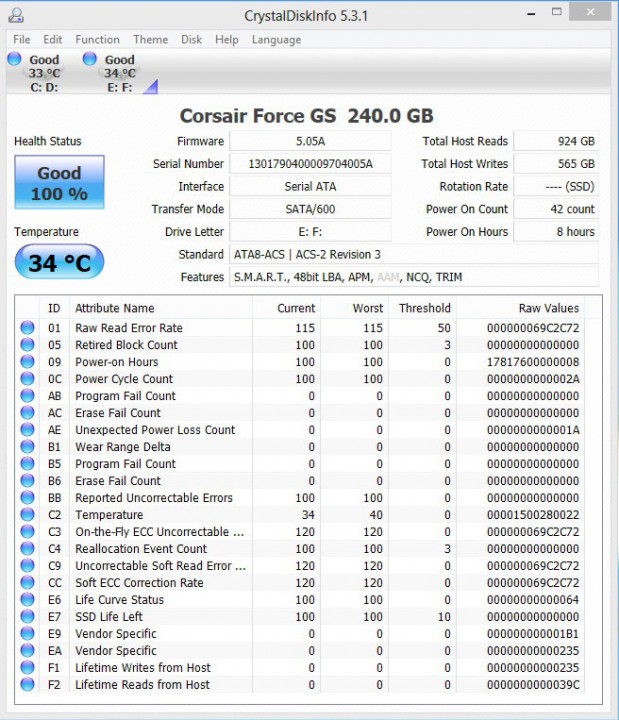Select raw value 17817600000008

[x=533, y=362]
